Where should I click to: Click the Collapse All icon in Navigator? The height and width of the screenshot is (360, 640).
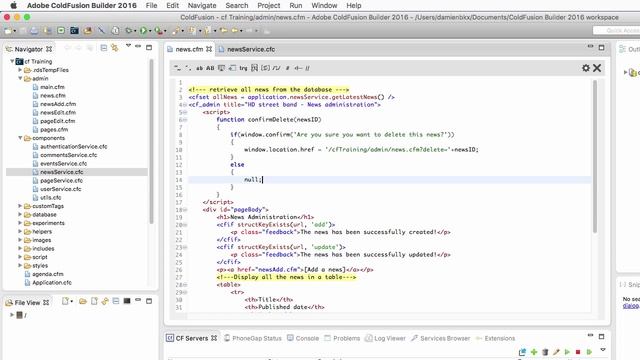click(104, 48)
